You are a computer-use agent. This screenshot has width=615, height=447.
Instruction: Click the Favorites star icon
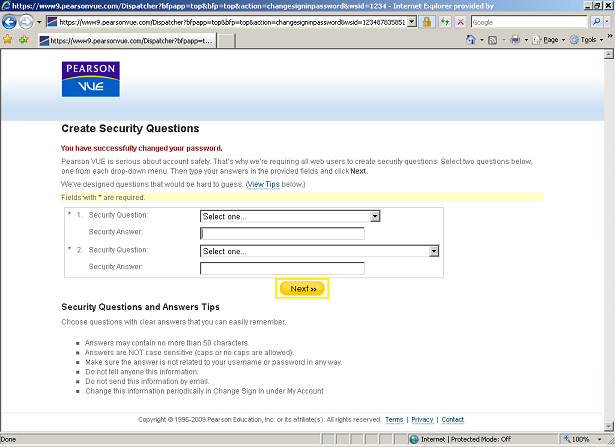coord(7,40)
